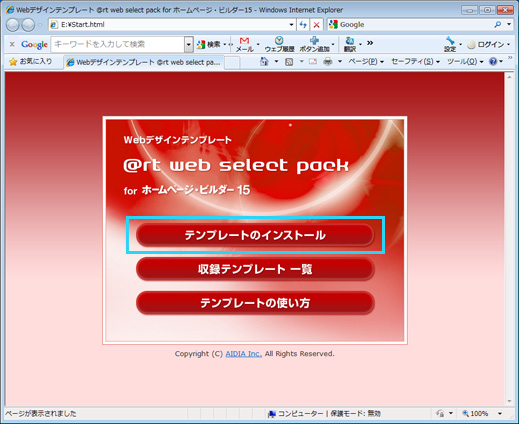Click the status bar privacy icon
The height and width of the screenshot is (424, 519).
(x=440, y=413)
